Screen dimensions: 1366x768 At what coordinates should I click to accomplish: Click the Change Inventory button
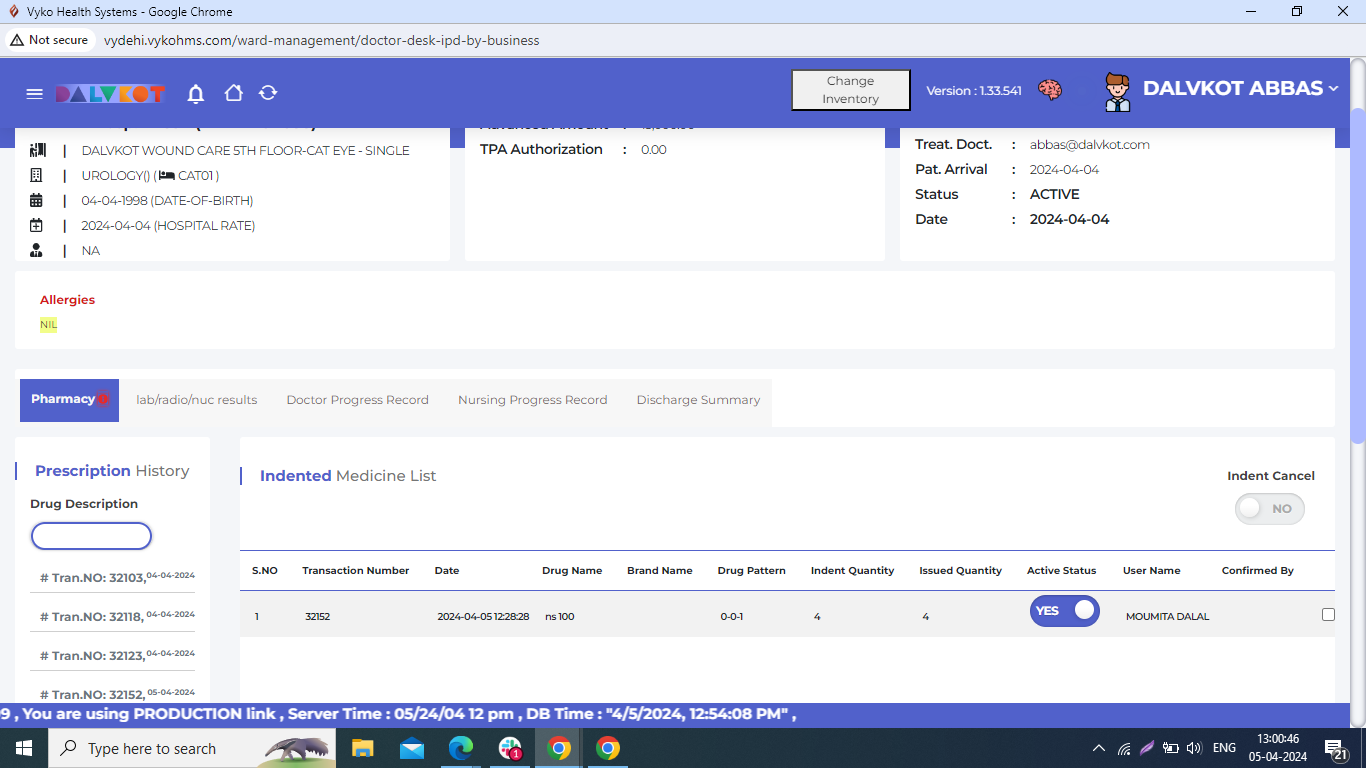(850, 90)
